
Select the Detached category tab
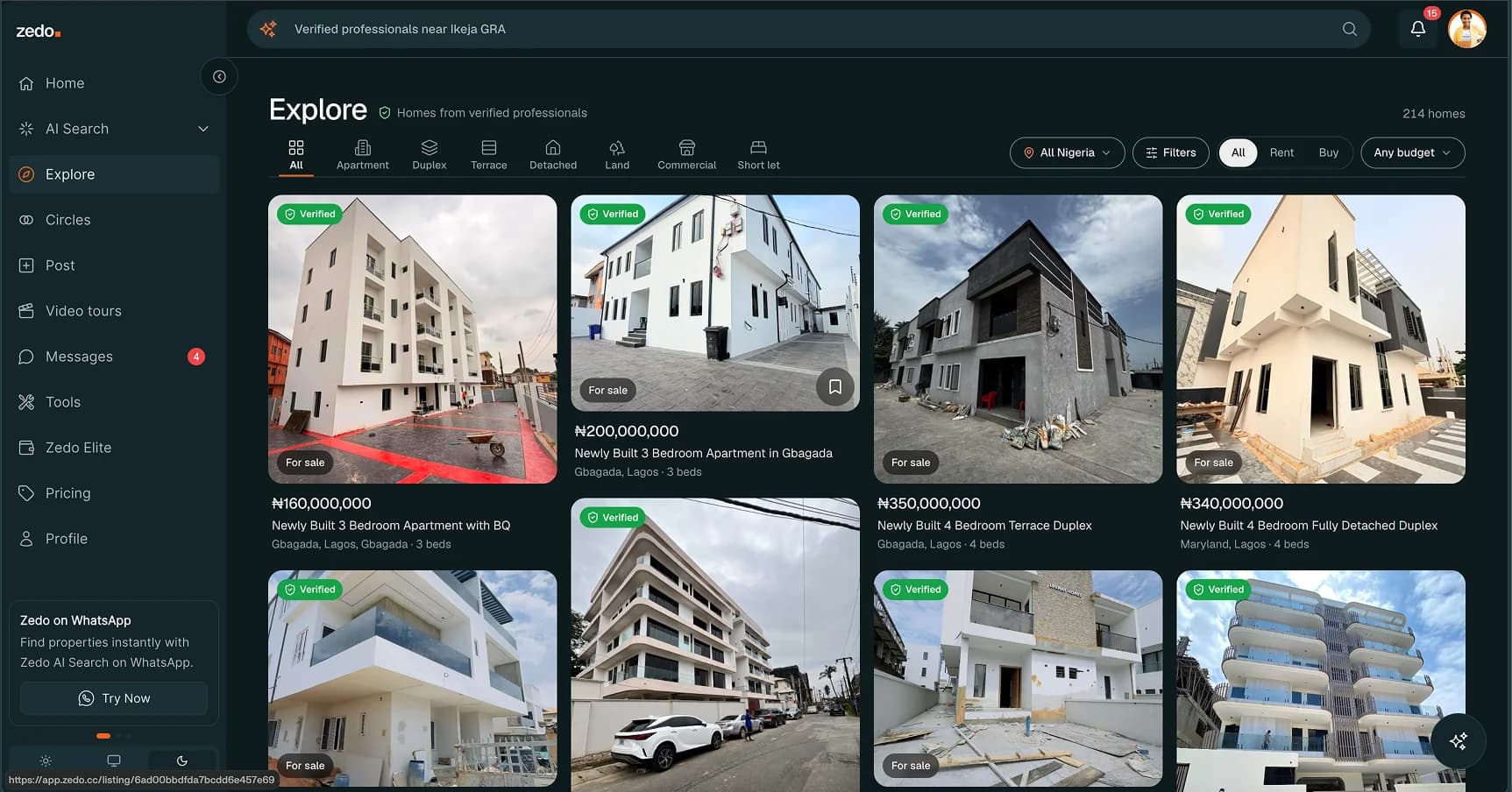click(553, 155)
